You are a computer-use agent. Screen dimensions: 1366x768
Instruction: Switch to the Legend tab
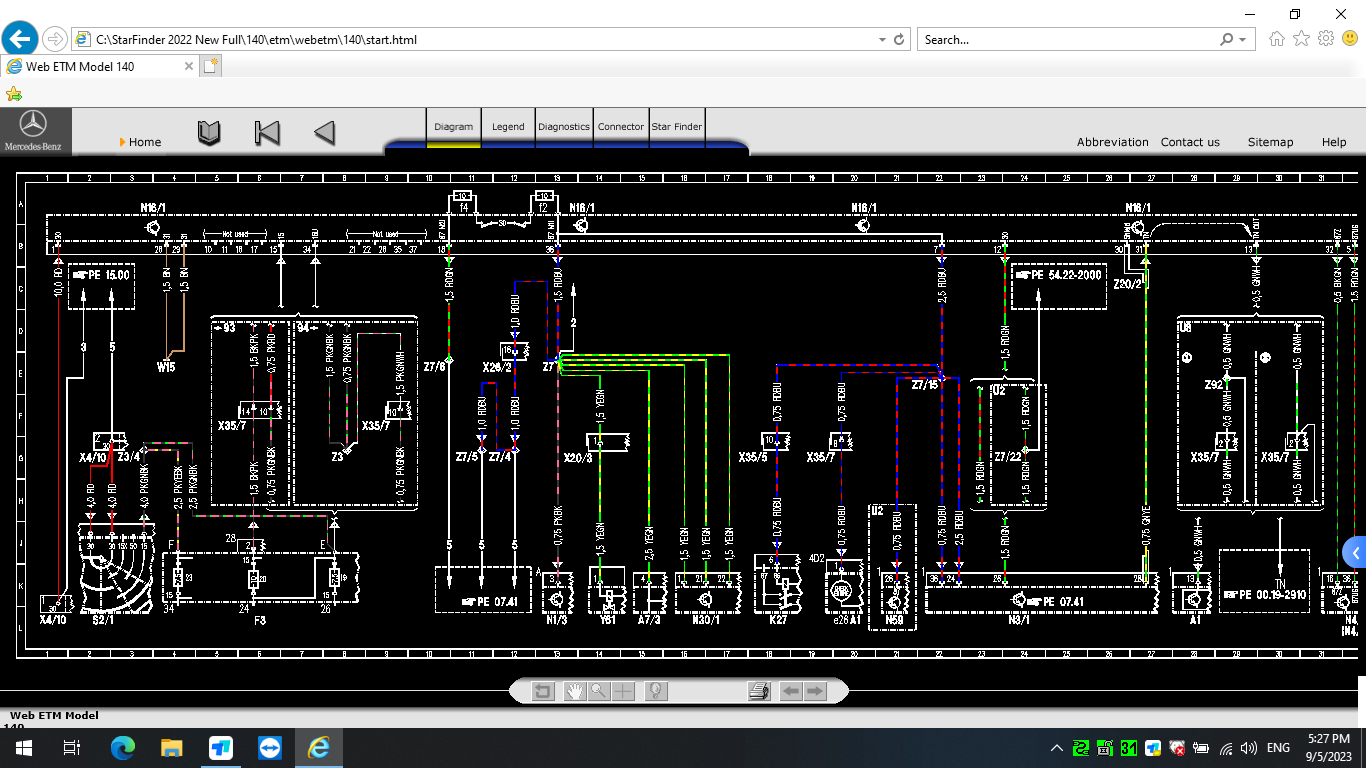click(x=508, y=127)
